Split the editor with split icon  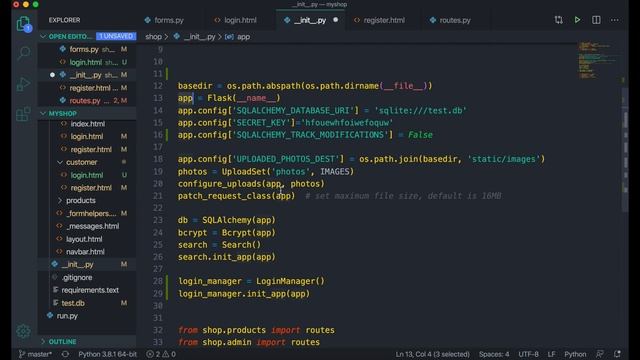(596, 20)
